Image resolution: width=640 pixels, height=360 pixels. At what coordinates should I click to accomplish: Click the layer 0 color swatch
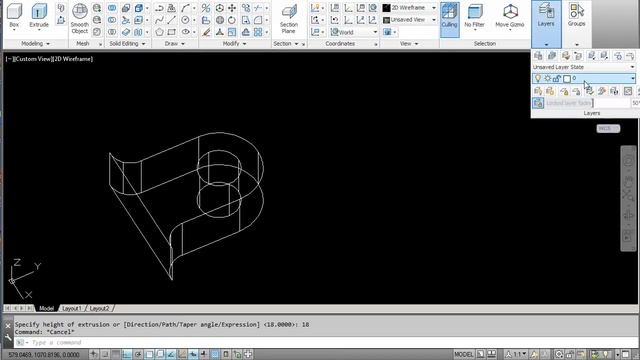[x=567, y=79]
